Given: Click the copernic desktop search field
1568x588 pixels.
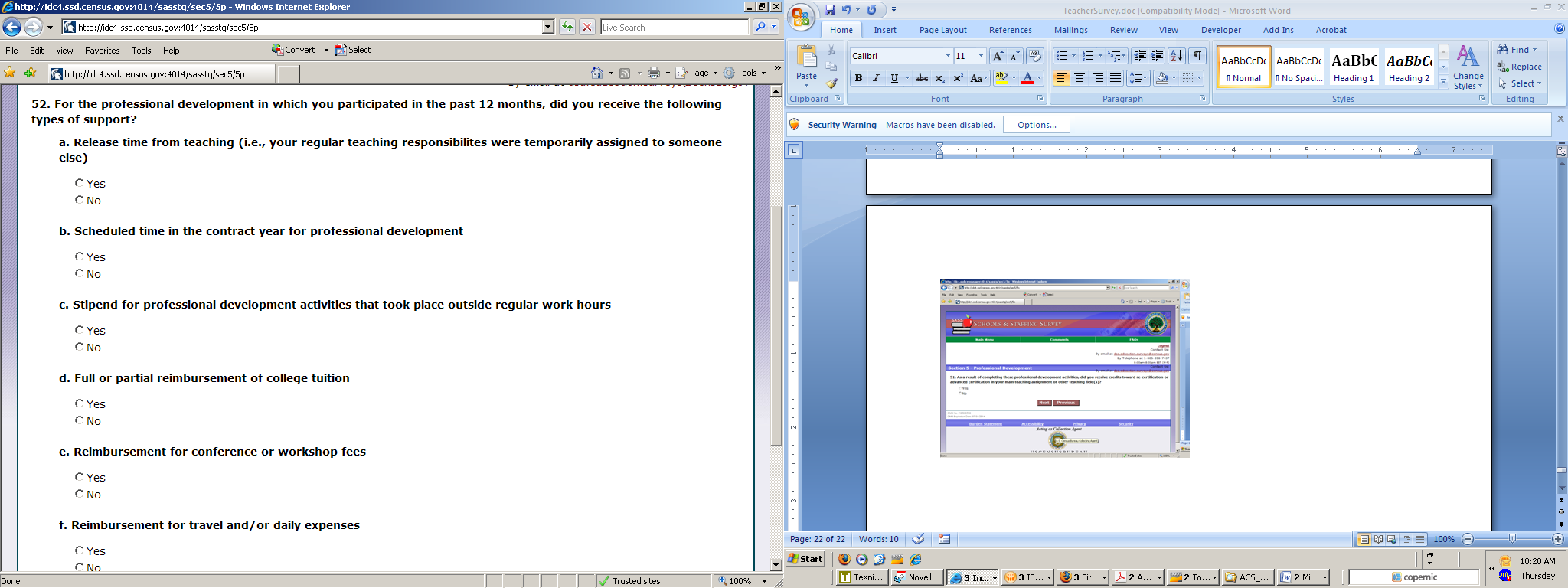Looking at the screenshot, I should tap(1413, 577).
